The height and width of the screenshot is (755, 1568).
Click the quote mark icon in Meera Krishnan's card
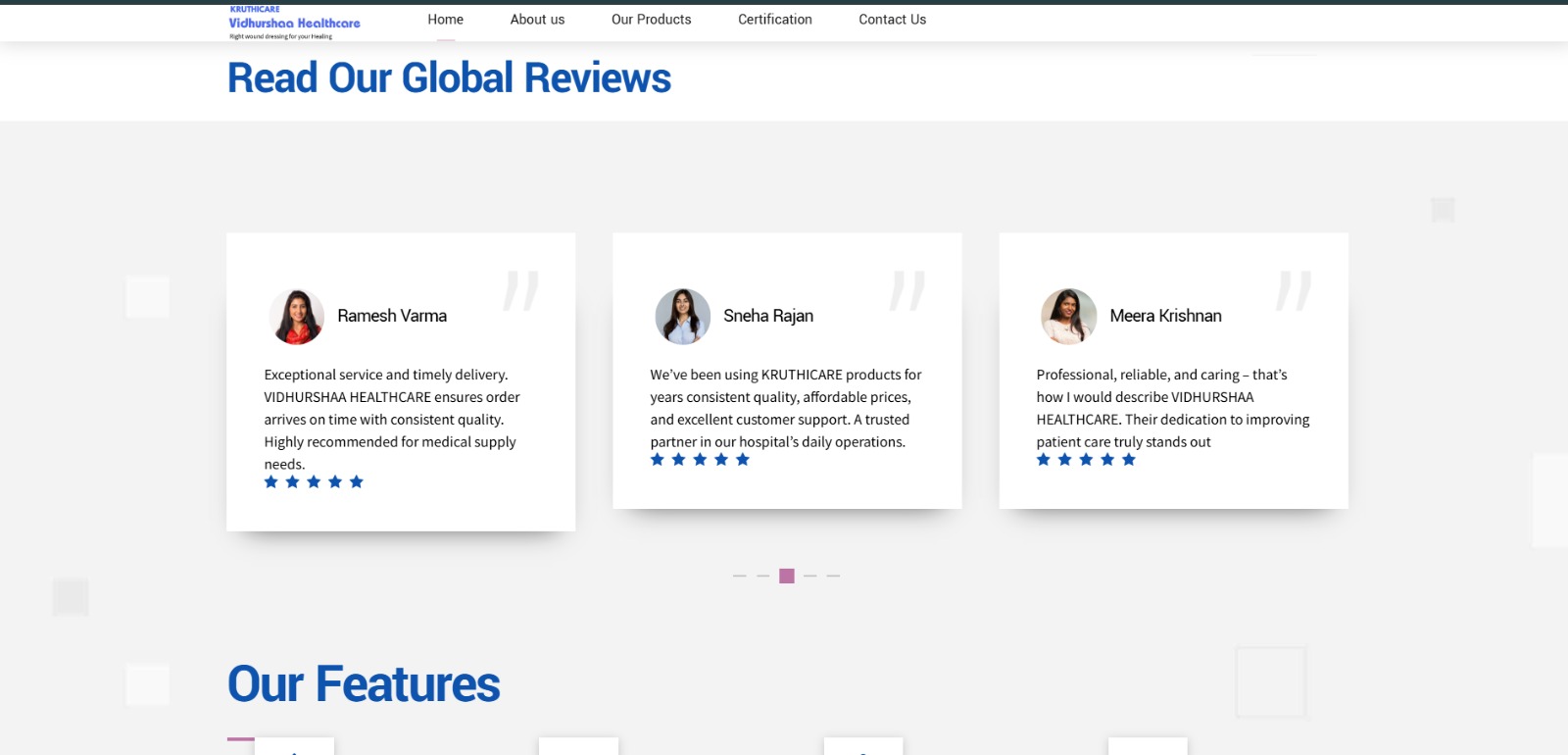tap(1294, 291)
